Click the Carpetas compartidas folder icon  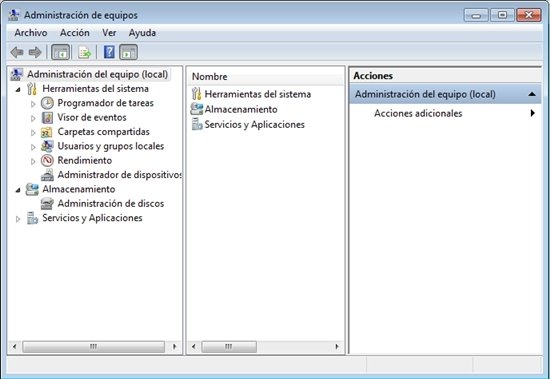point(47,132)
